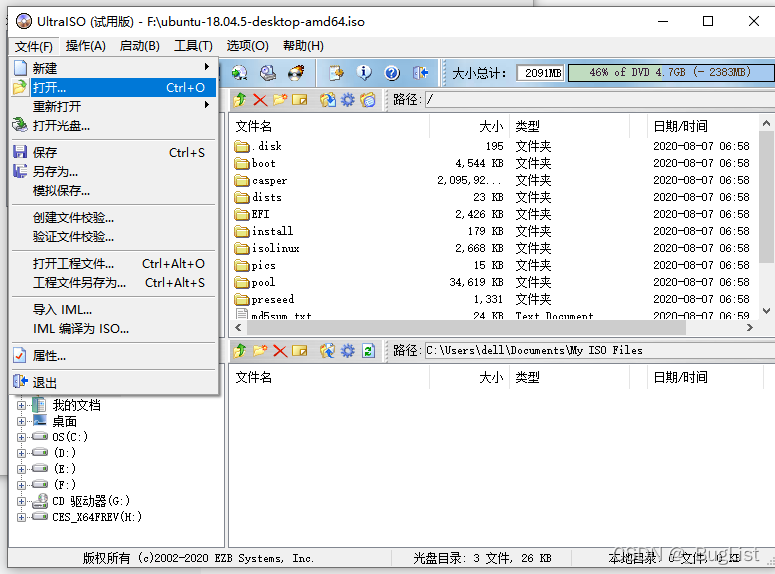Click add files to ISO icon in local toolbar

327,351
